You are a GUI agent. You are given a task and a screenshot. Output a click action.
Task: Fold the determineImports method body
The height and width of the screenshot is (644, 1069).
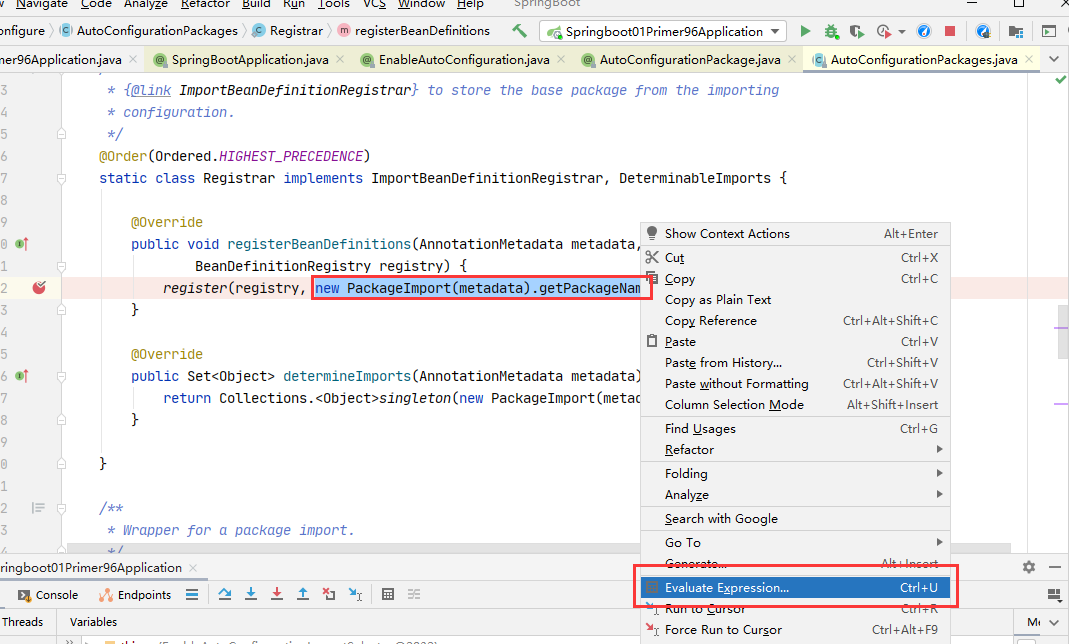pos(61,376)
